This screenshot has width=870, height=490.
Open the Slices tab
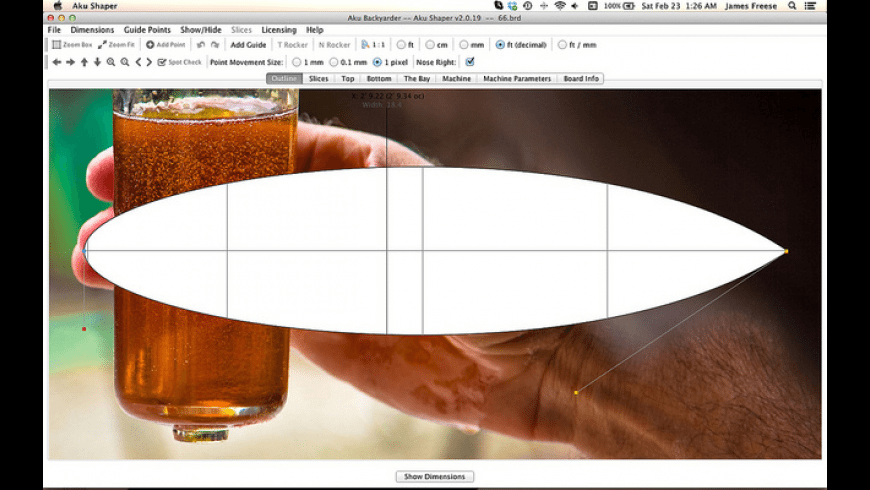coord(318,78)
